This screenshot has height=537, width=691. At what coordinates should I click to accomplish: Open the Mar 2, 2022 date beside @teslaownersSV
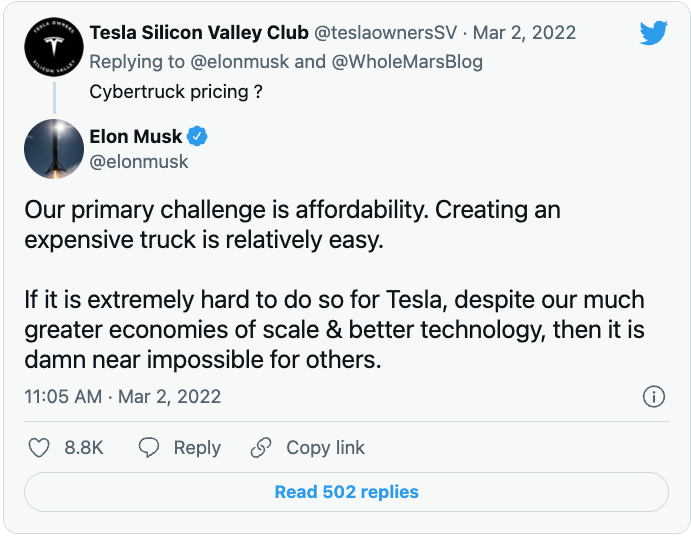pos(524,32)
